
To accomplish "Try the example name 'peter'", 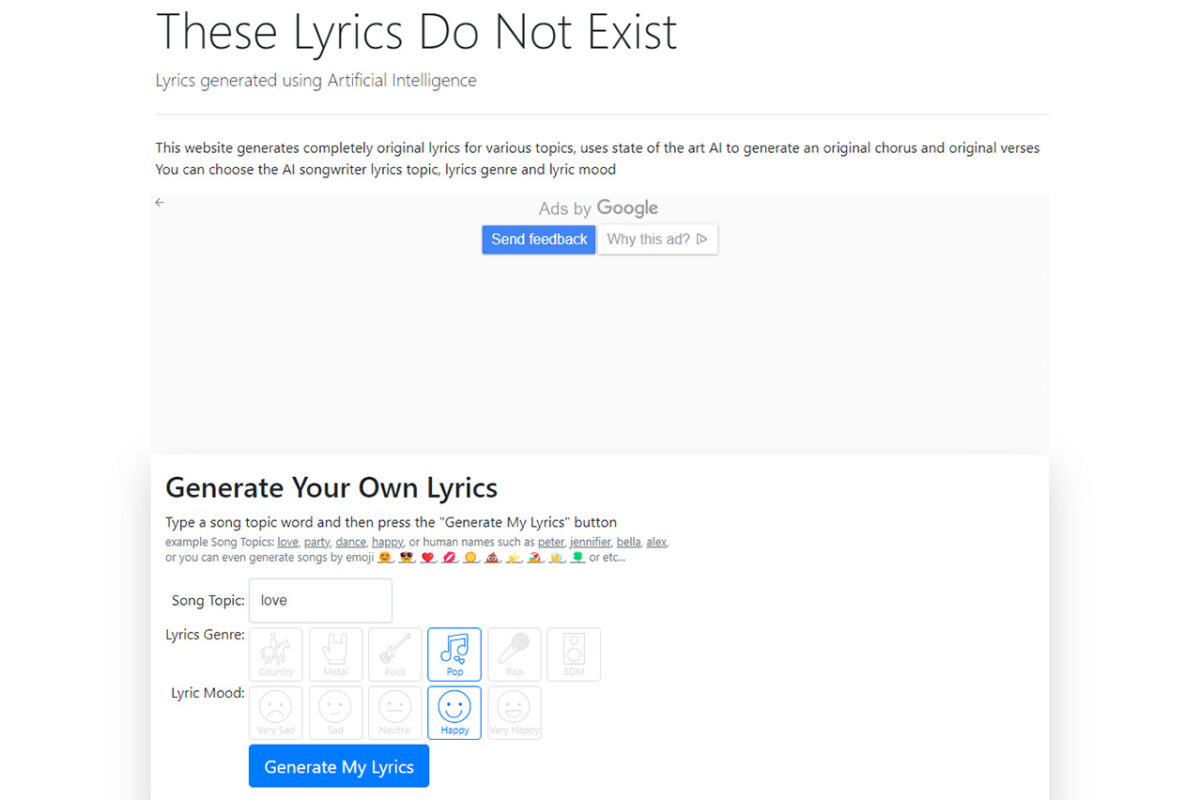I will [x=551, y=542].
